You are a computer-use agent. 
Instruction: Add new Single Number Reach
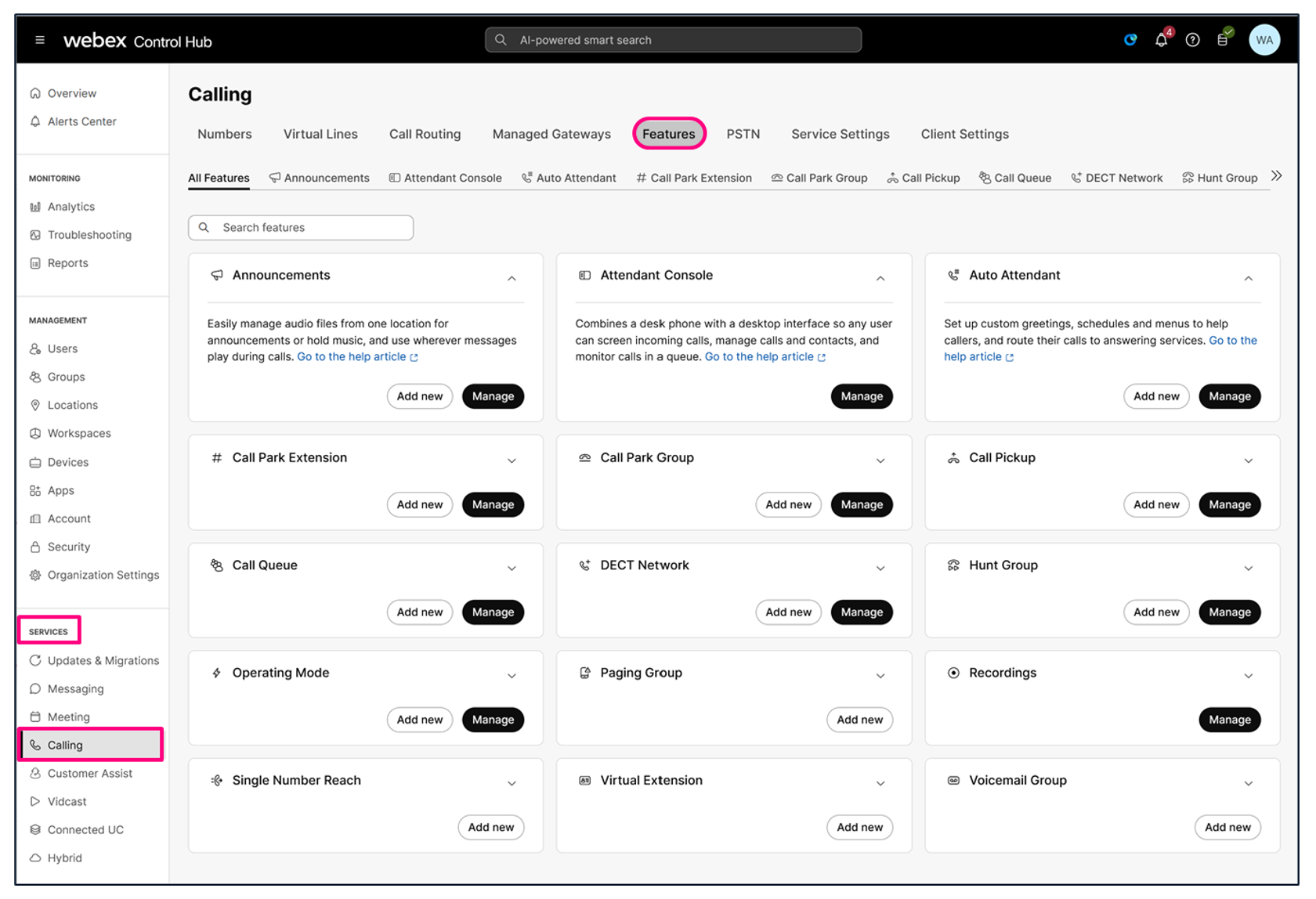[x=491, y=827]
